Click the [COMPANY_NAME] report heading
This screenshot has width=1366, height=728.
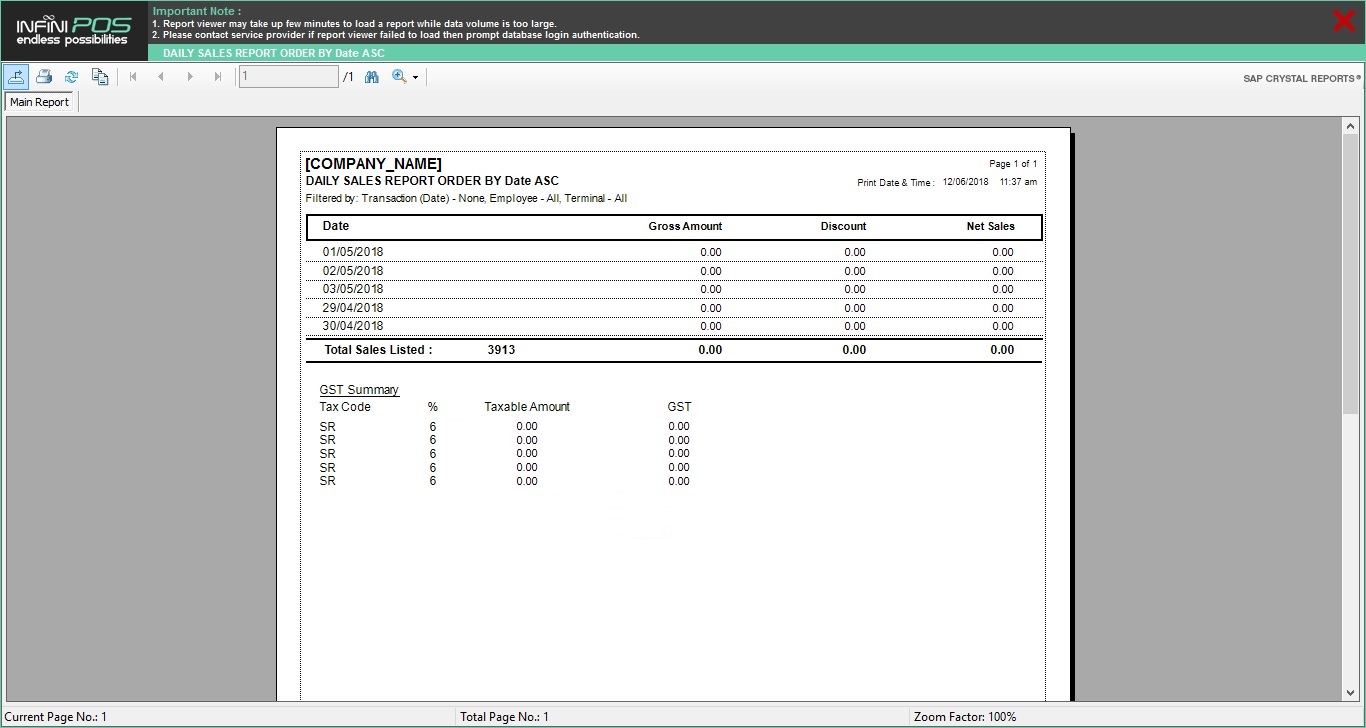coord(373,164)
